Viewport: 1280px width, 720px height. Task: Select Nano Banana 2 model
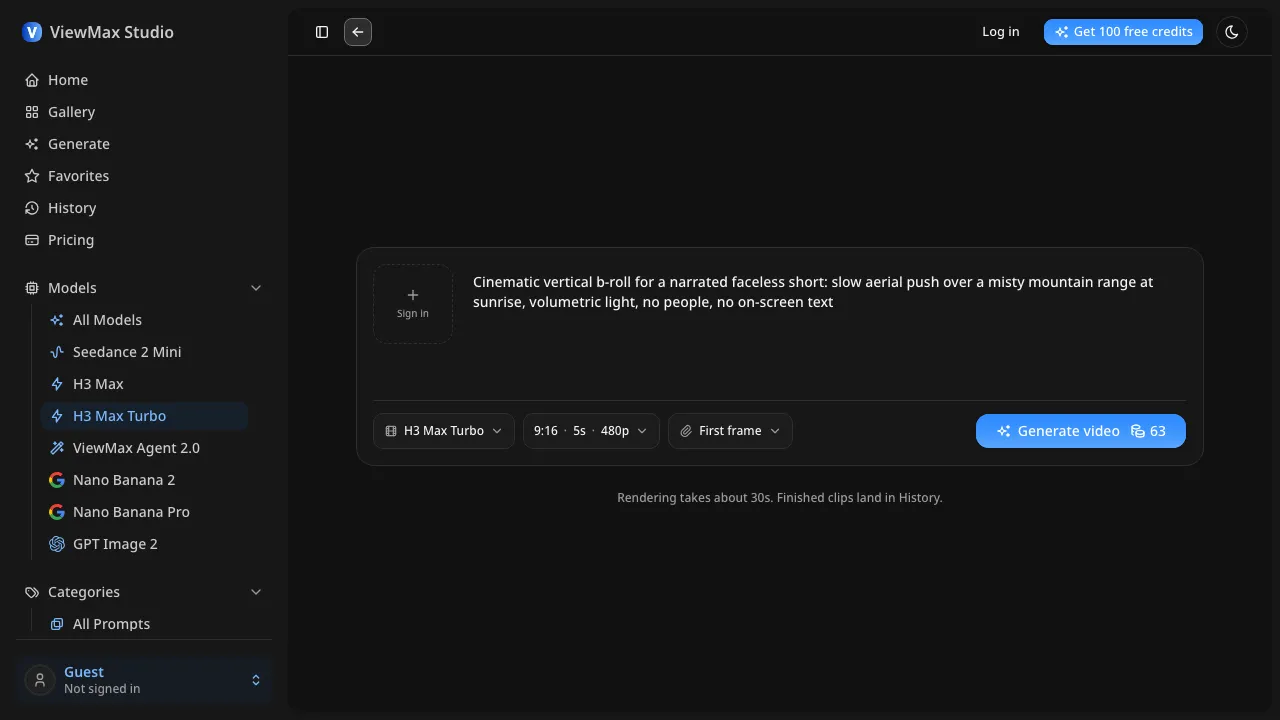(x=144, y=480)
